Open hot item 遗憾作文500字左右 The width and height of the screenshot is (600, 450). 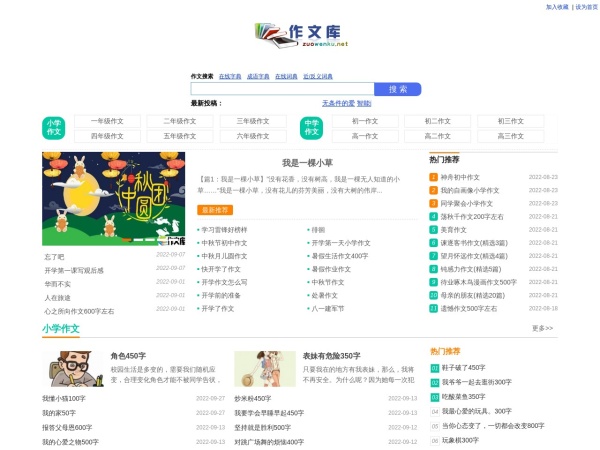point(469,308)
